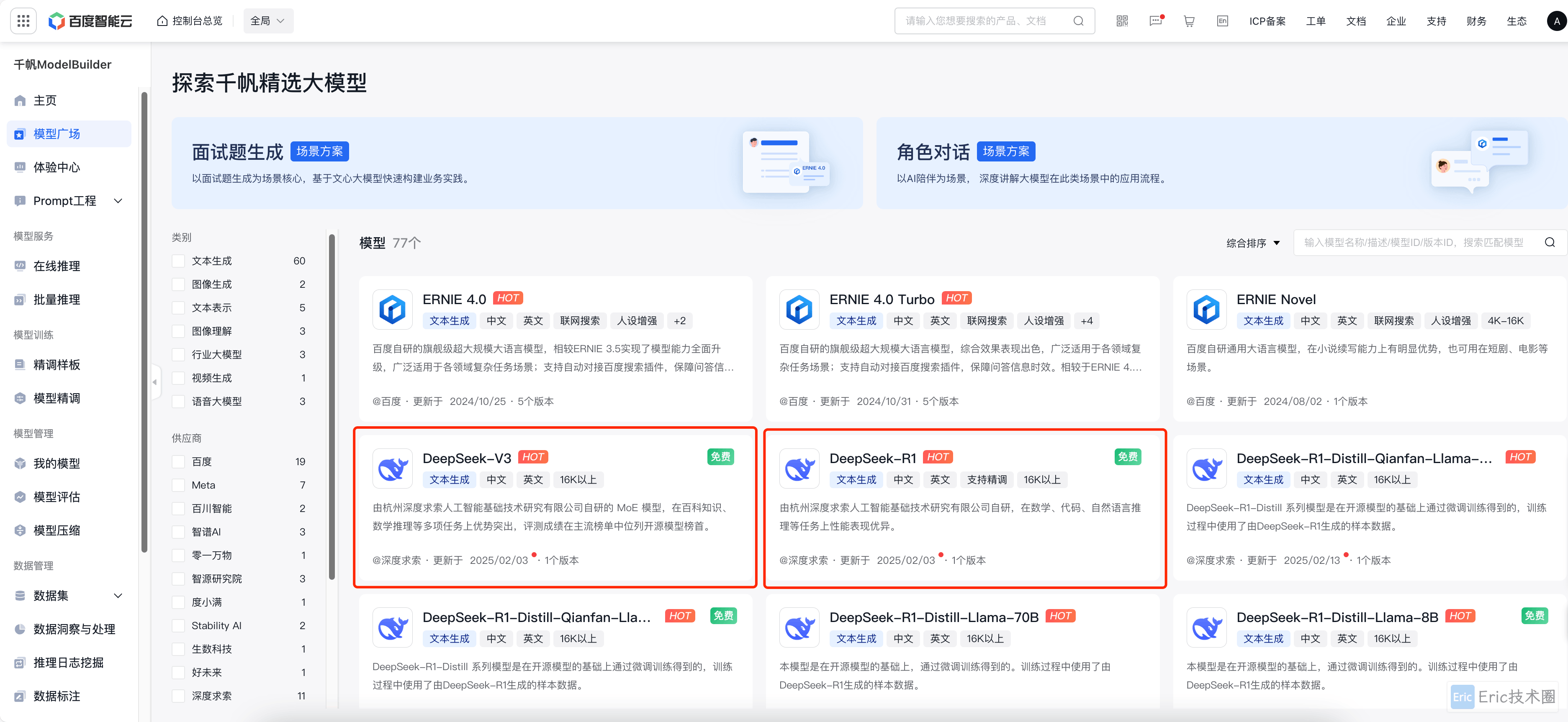This screenshot has height=722, width=1568.
Task: Click the DeepSeek-R1 whale logo
Action: click(x=799, y=469)
